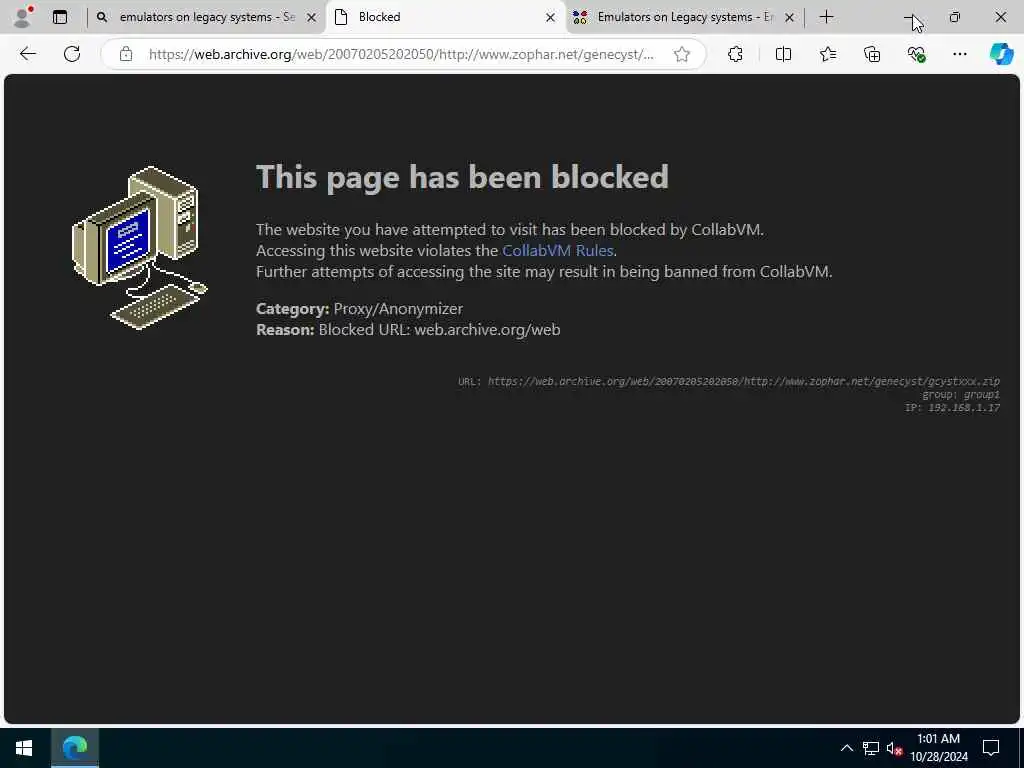Click the address bar URL field

coord(401,54)
